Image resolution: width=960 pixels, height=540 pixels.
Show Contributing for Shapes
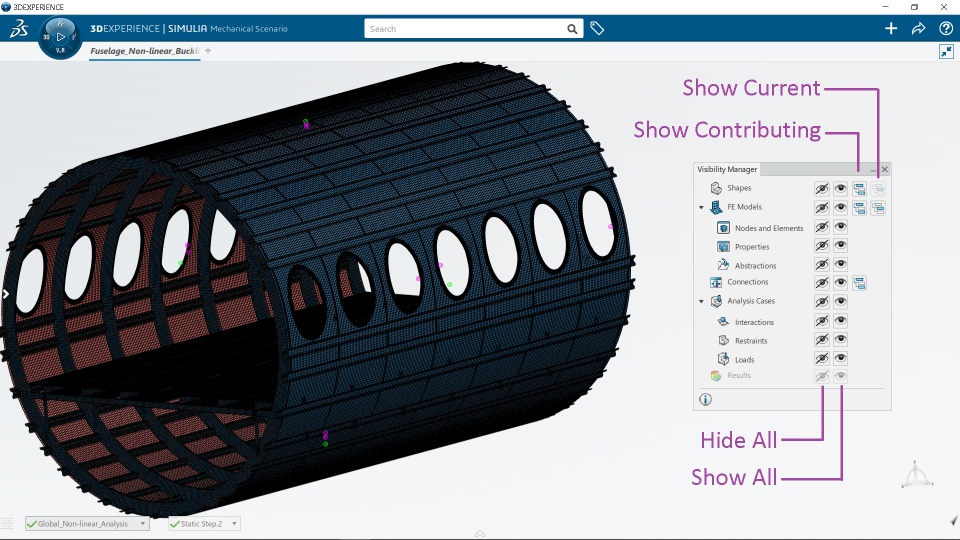point(859,189)
